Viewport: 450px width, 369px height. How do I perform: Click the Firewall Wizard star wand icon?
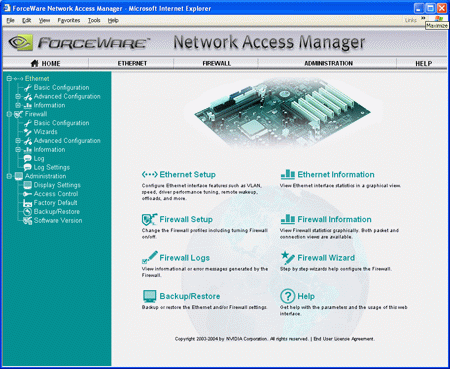[288, 257]
